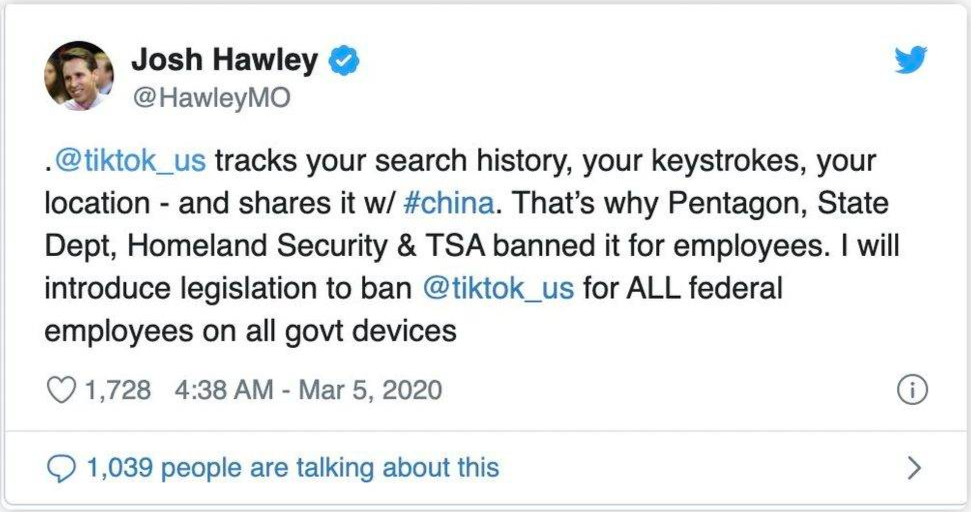Click the Twitter bird logo
Screen dimensions: 971x512
point(910,60)
